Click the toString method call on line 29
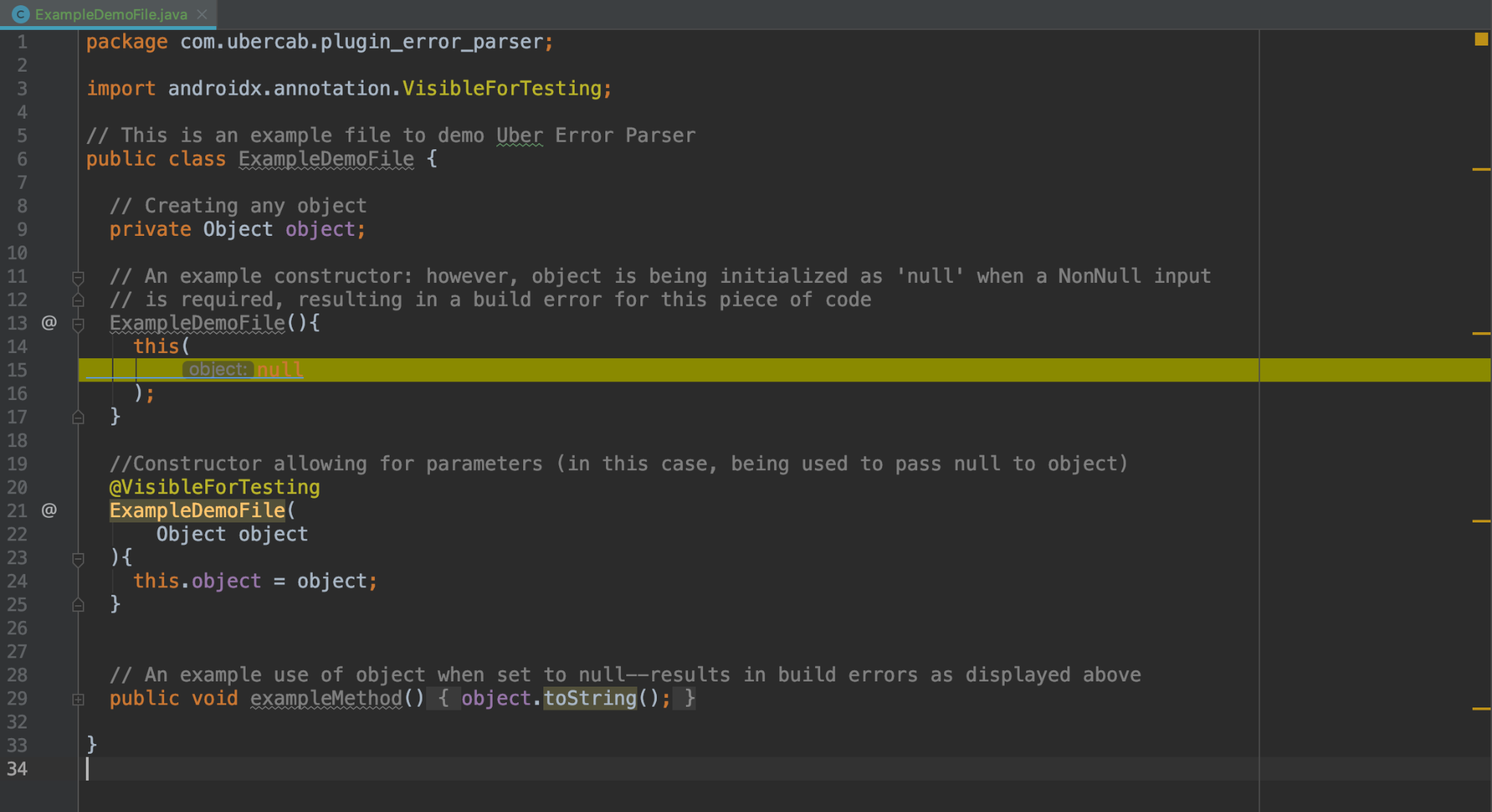 (x=590, y=699)
